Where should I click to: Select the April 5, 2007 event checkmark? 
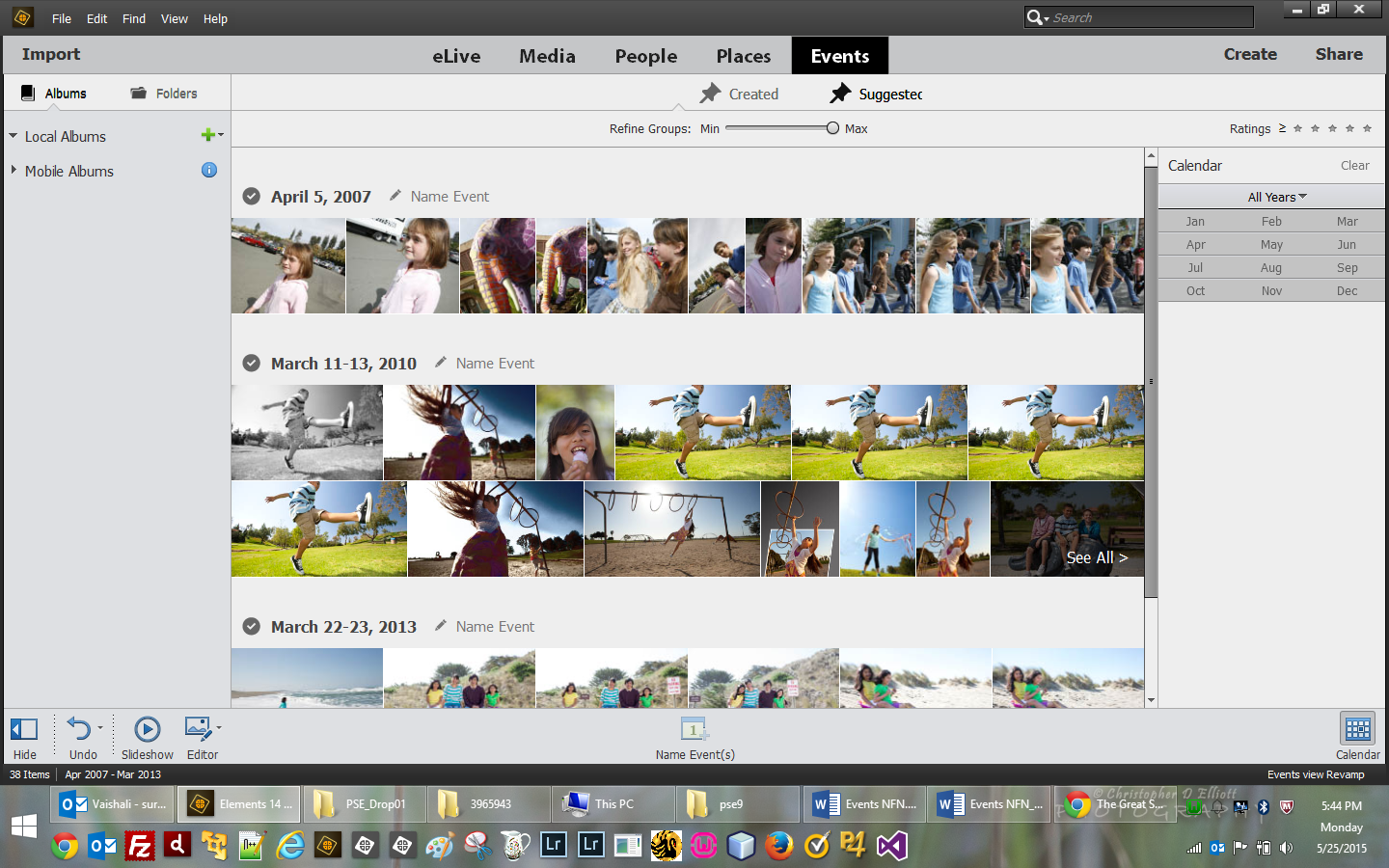point(251,196)
